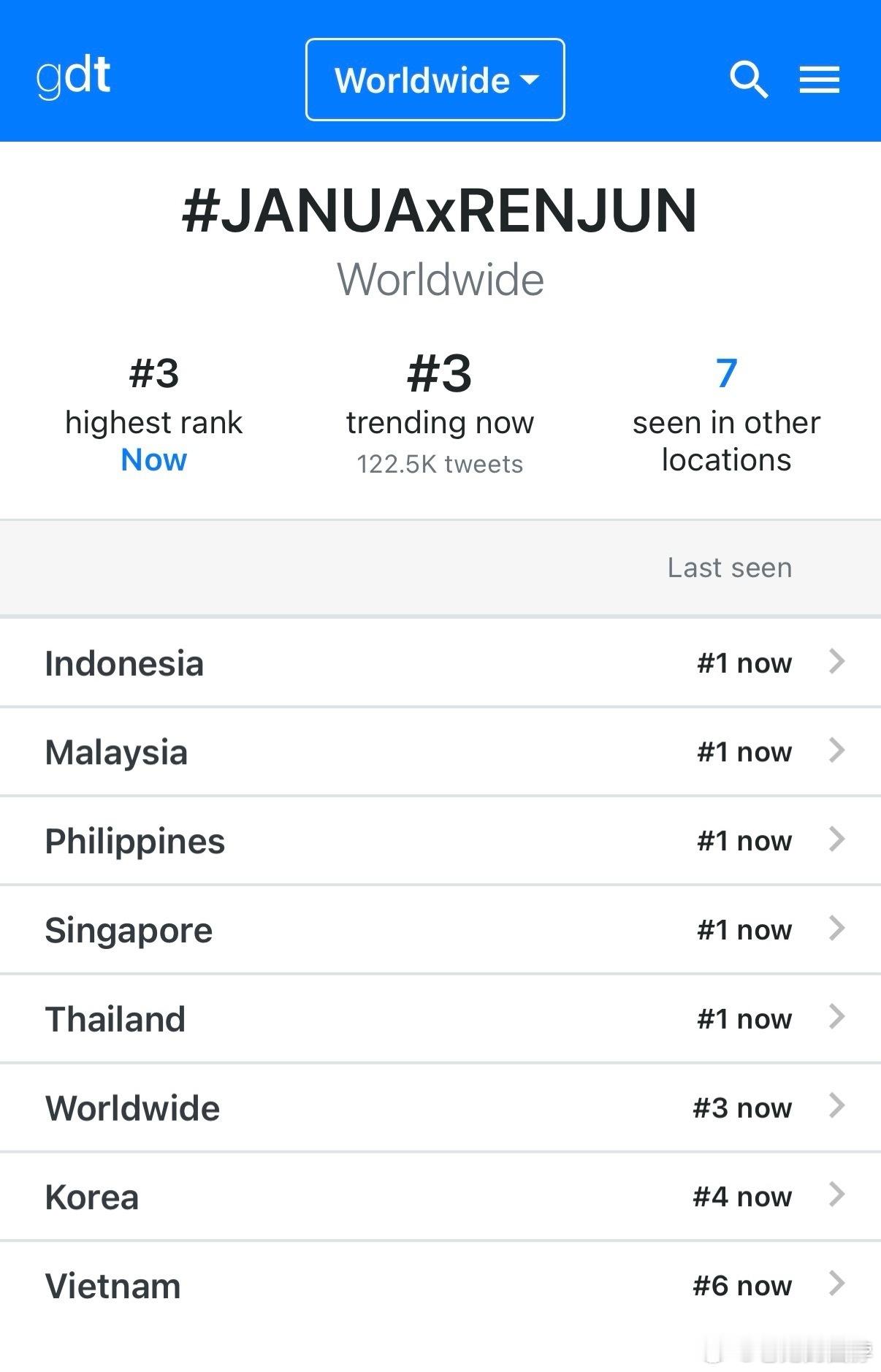Open the Worldwide location dropdown
The height and width of the screenshot is (1372, 881).
tap(435, 80)
